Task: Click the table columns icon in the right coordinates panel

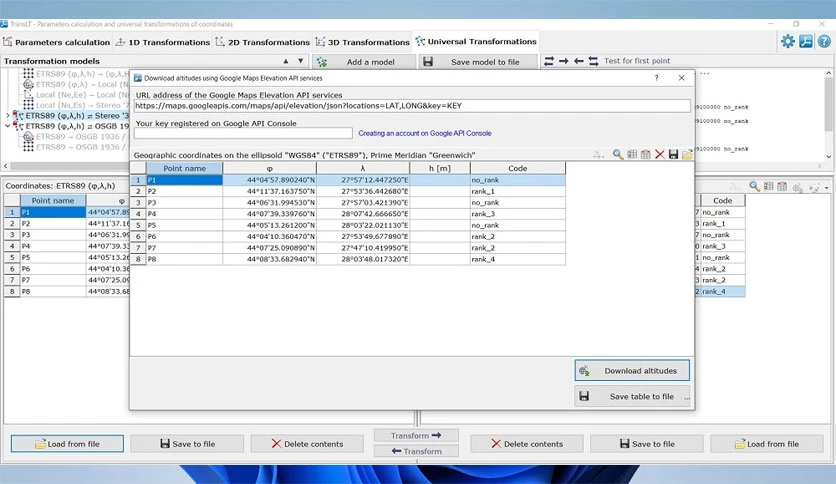Action: pos(768,186)
